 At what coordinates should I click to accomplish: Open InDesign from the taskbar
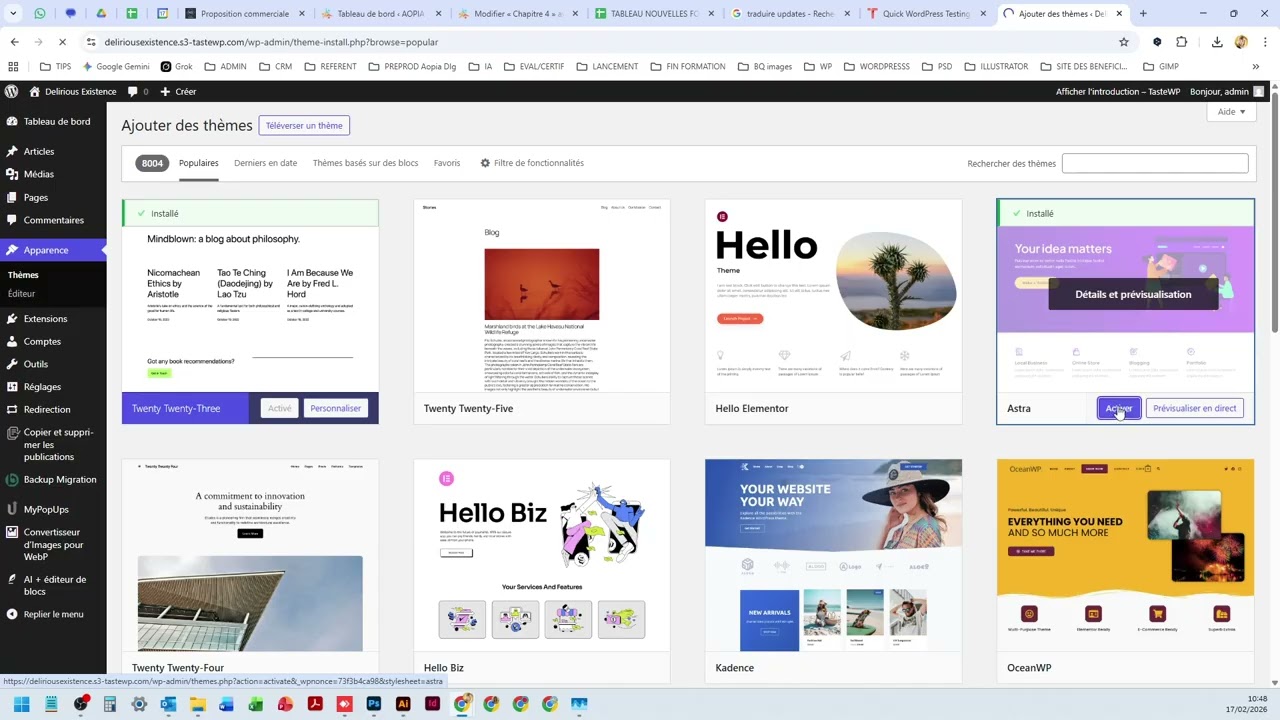click(432, 704)
